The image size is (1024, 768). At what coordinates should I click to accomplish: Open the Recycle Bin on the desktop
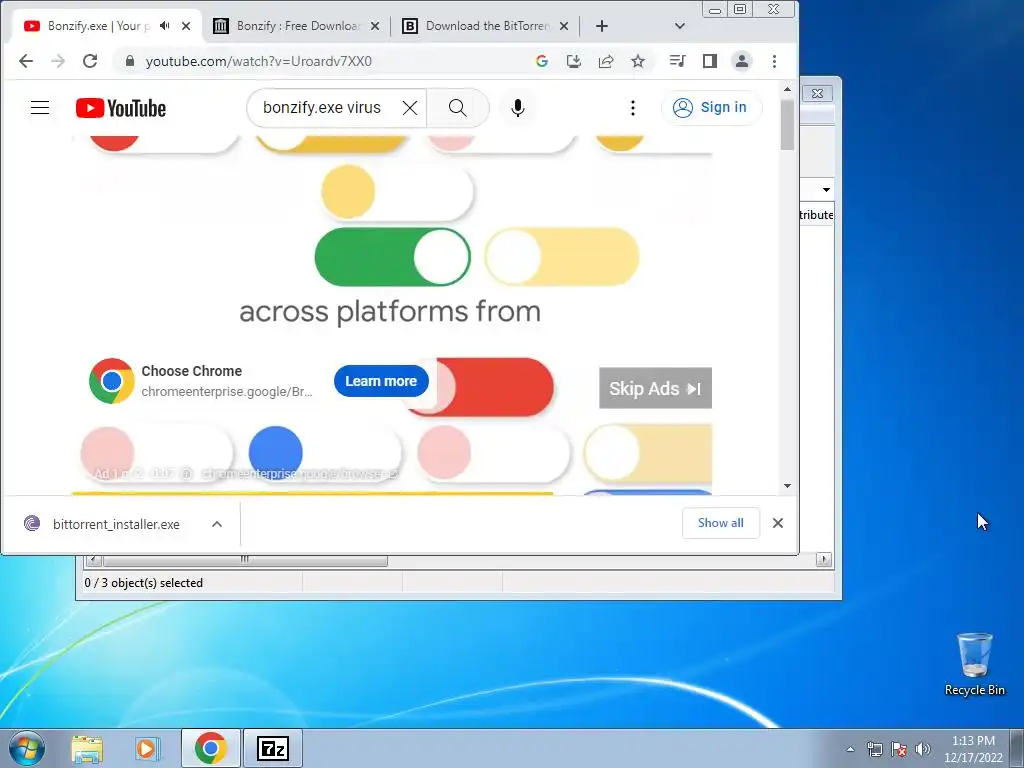click(x=974, y=664)
